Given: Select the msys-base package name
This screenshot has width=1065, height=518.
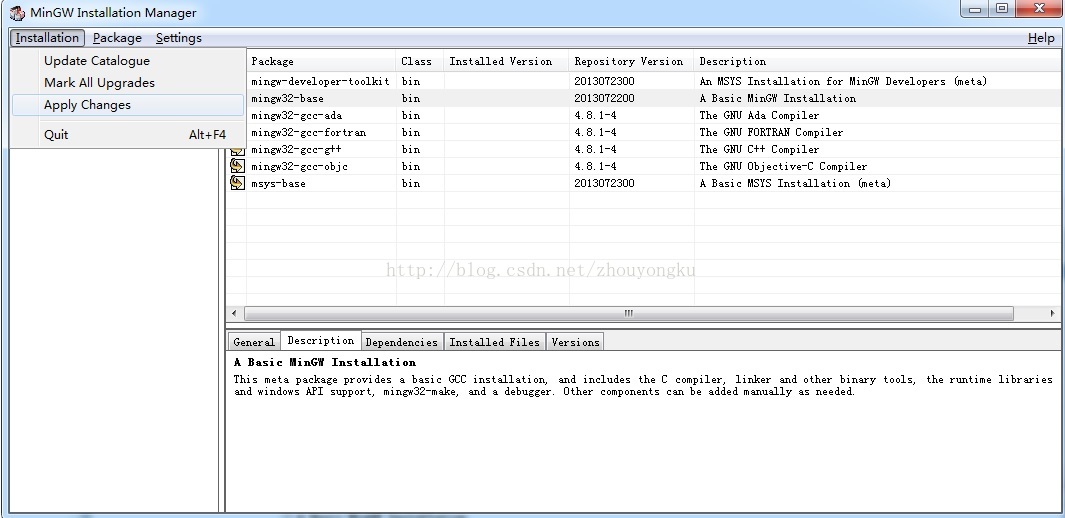Looking at the screenshot, I should [278, 183].
